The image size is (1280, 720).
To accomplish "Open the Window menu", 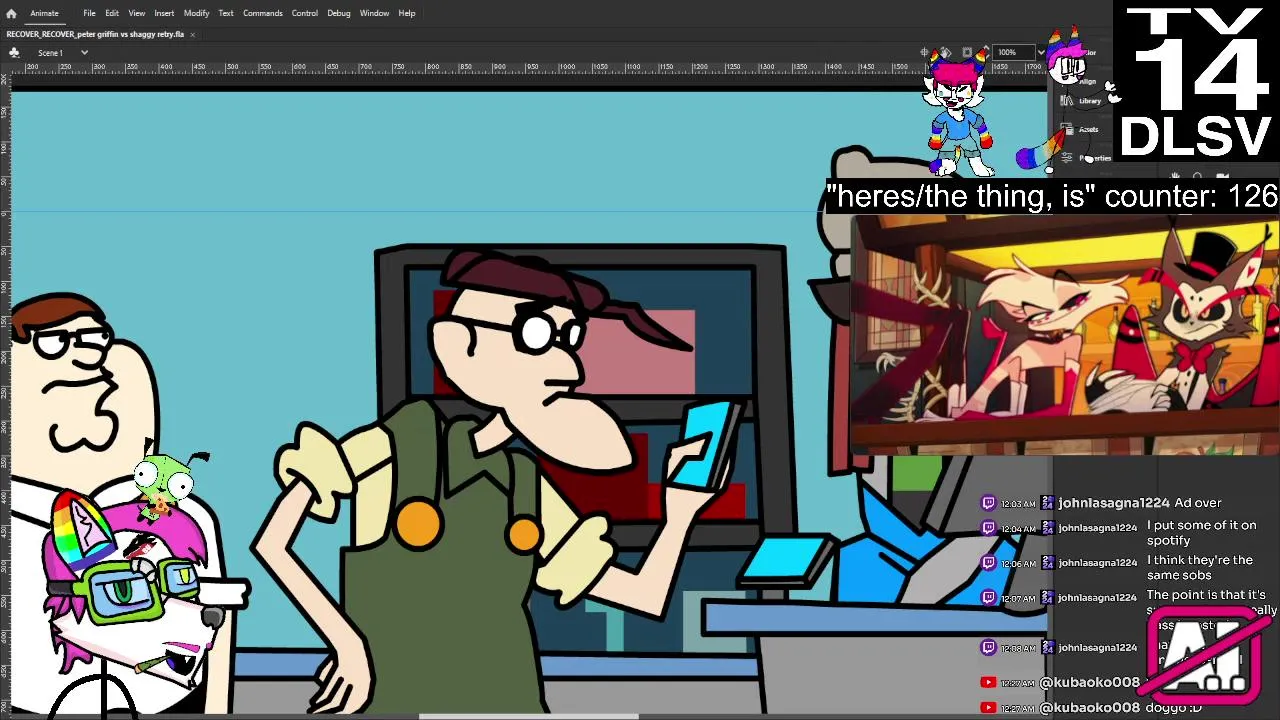I will tap(375, 13).
